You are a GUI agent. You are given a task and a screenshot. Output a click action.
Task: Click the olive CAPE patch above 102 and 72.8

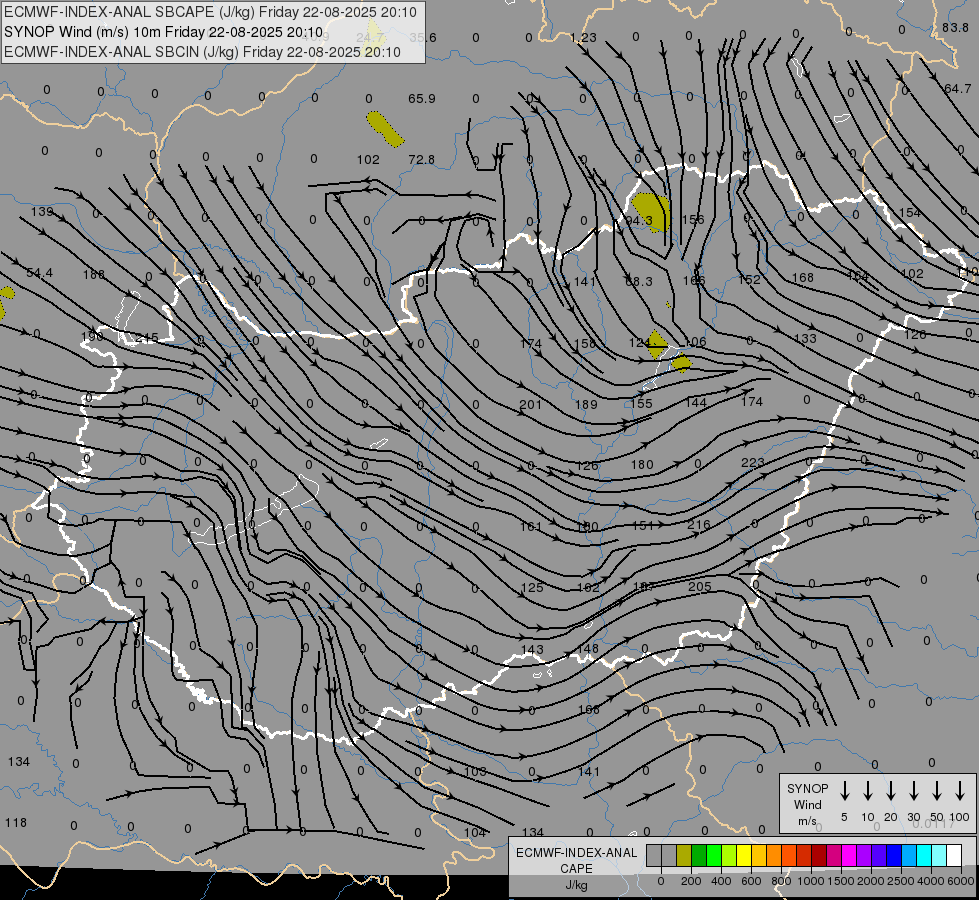[384, 129]
